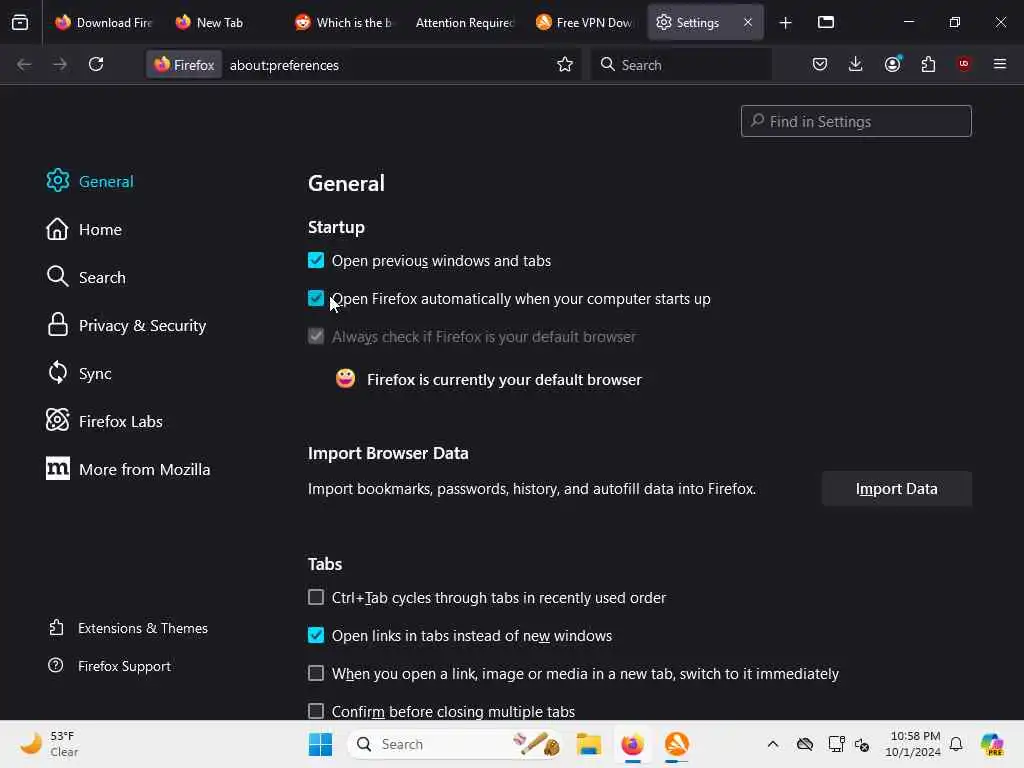Switch to the Which is the b... tab
This screenshot has width=1024, height=768.
(x=345, y=23)
